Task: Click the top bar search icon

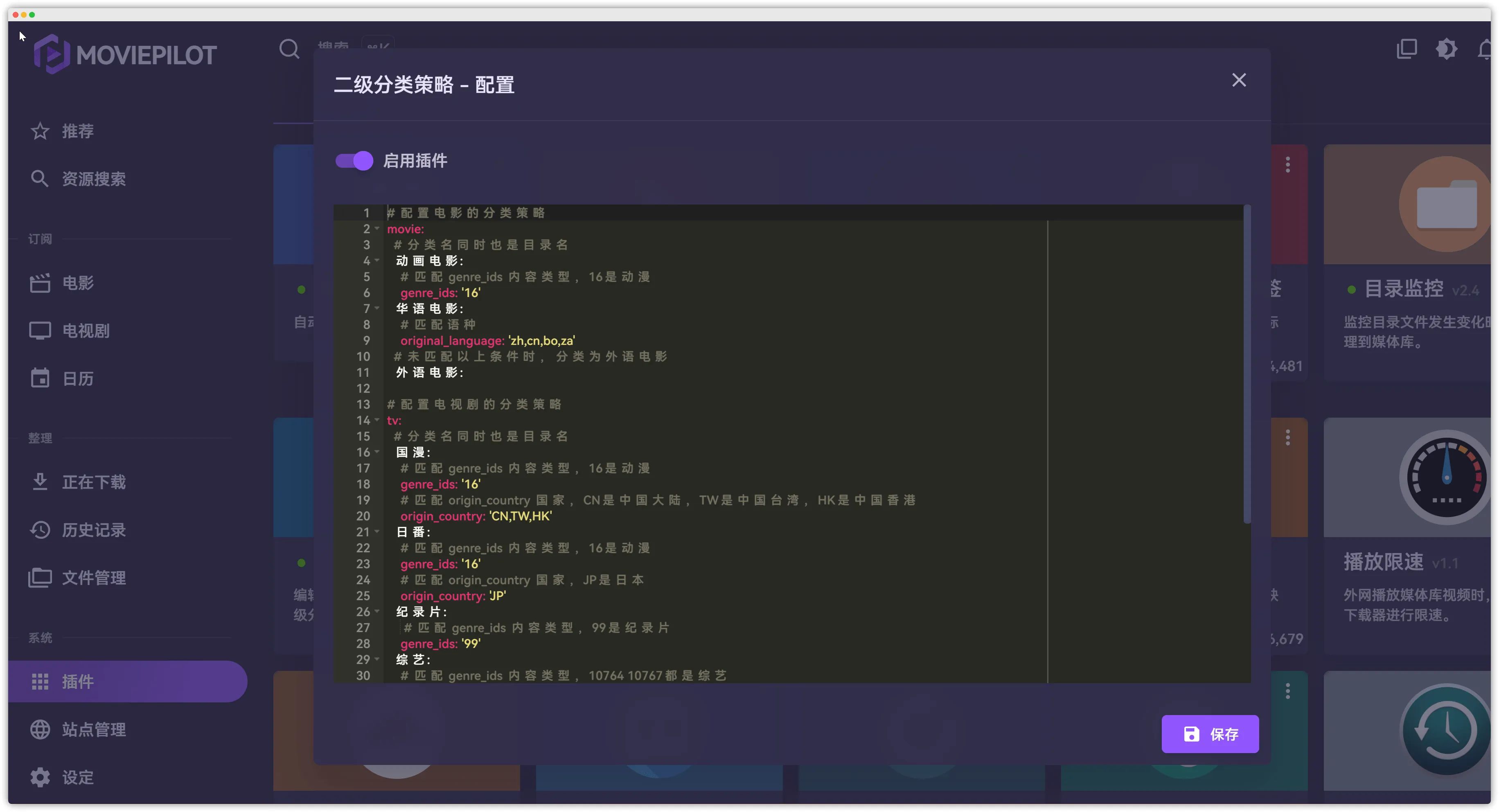Action: [289, 49]
